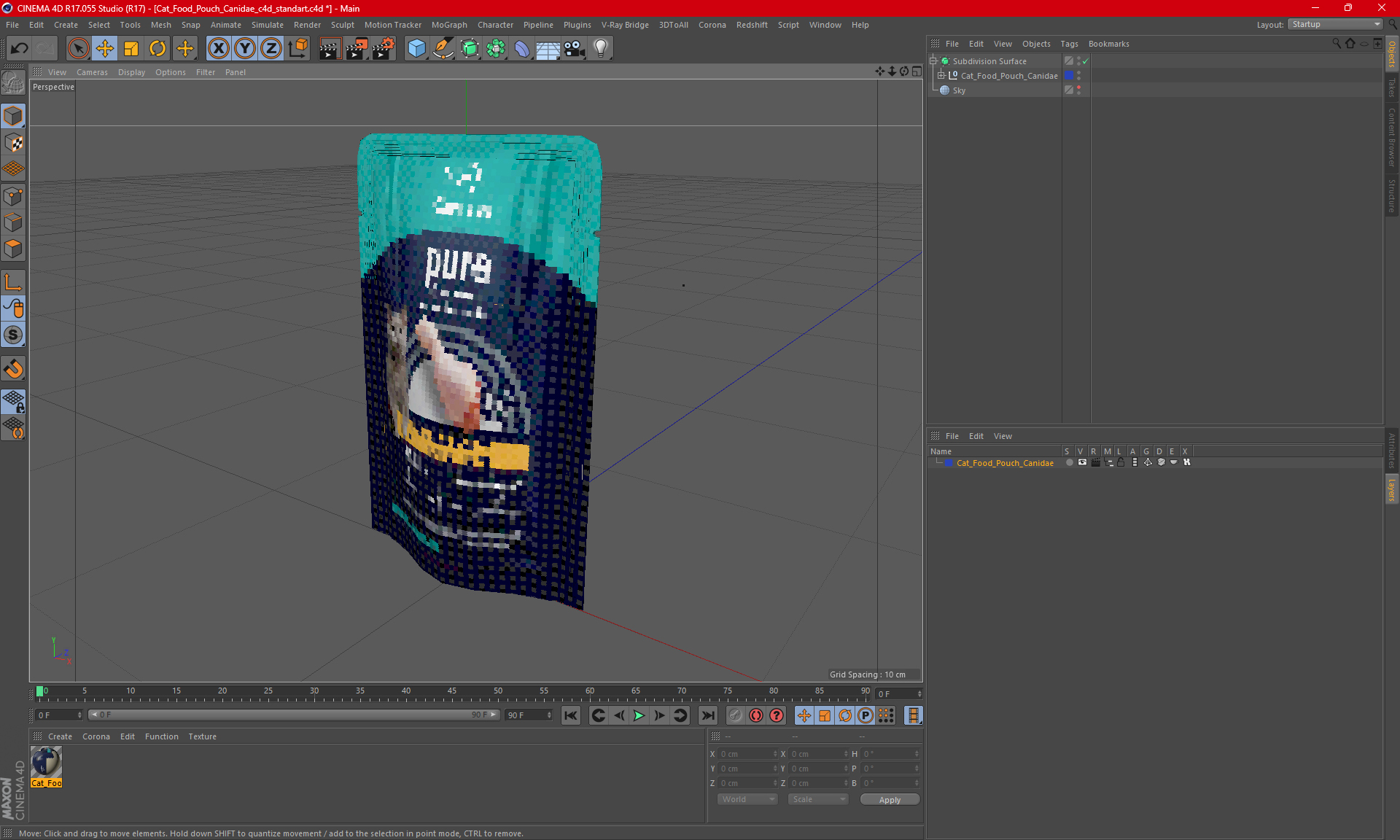1400x840 pixels.
Task: Toggle Y axis lock
Action: [x=245, y=49]
